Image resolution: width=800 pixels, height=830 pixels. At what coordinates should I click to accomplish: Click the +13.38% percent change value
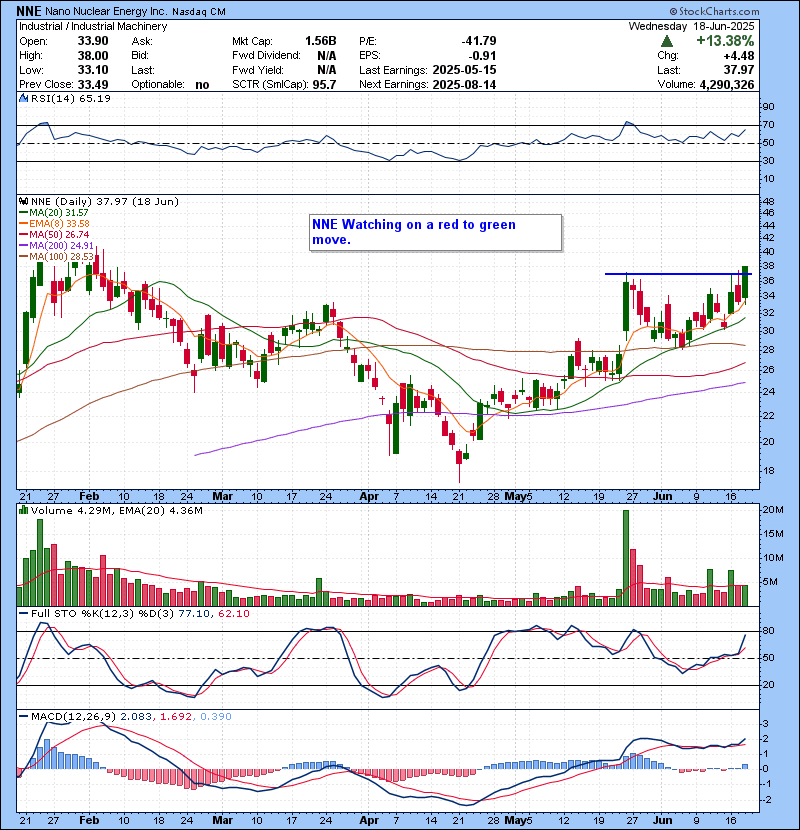click(725, 41)
